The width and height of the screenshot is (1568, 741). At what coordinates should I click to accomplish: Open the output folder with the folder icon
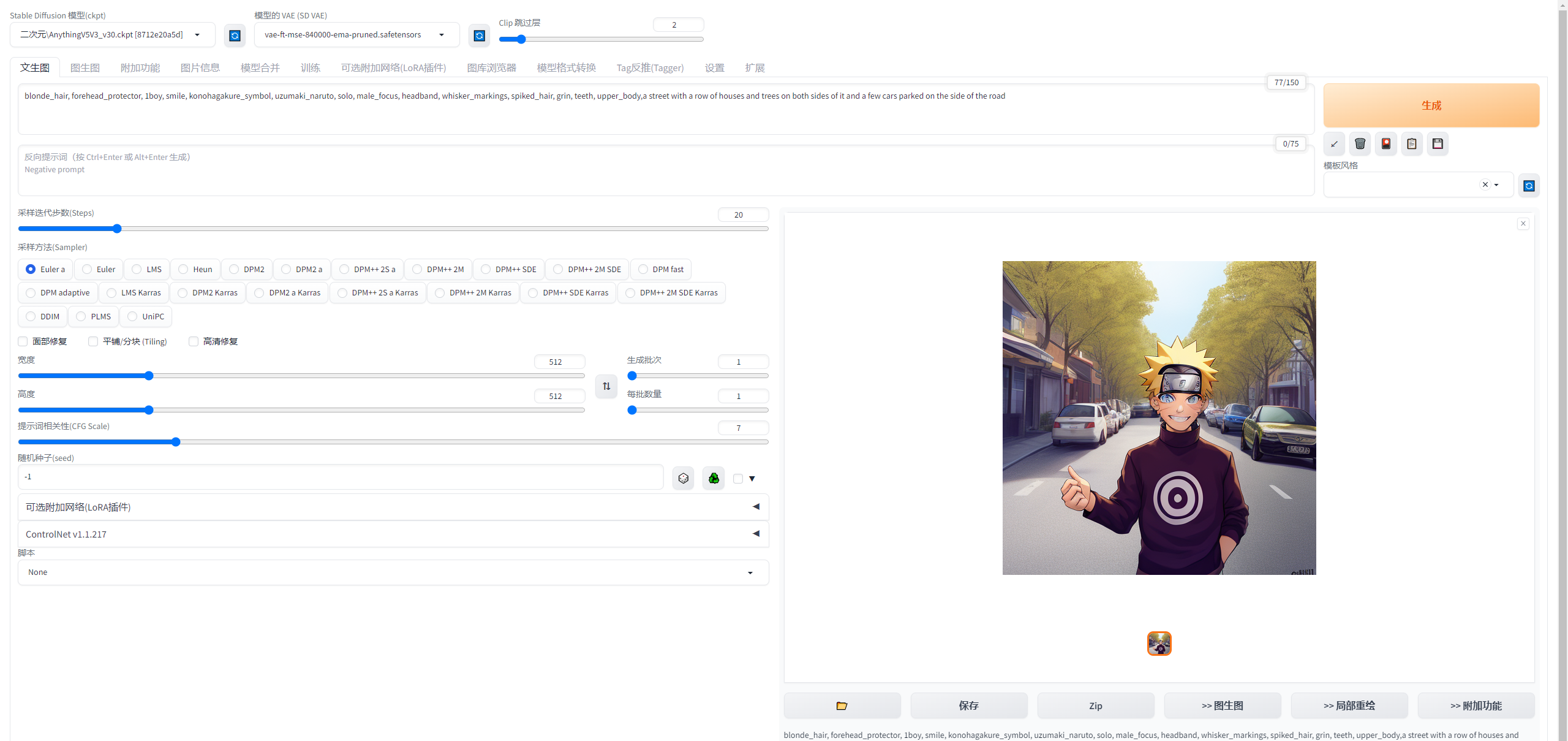pos(842,705)
